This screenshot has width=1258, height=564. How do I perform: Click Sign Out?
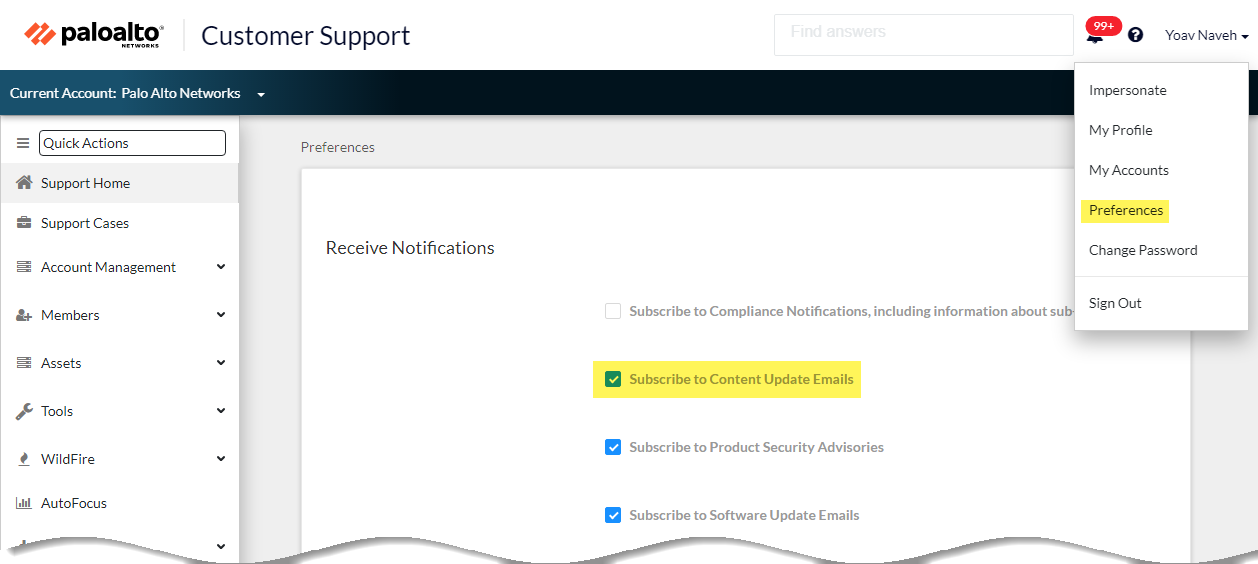(x=1115, y=303)
